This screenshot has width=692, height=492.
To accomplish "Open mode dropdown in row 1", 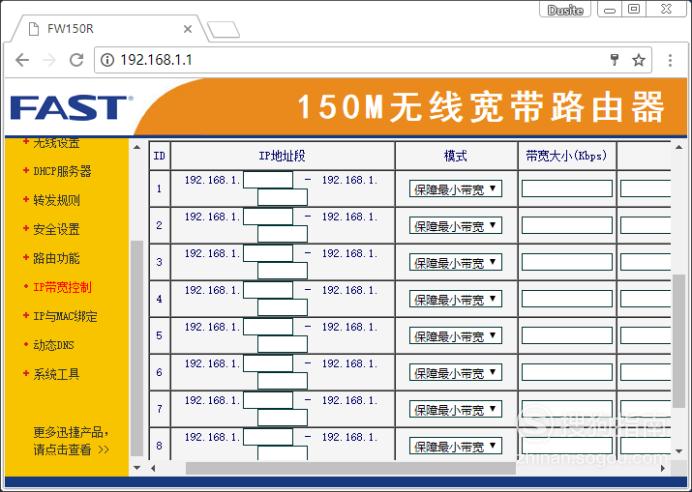I will pyautogui.click(x=455, y=189).
